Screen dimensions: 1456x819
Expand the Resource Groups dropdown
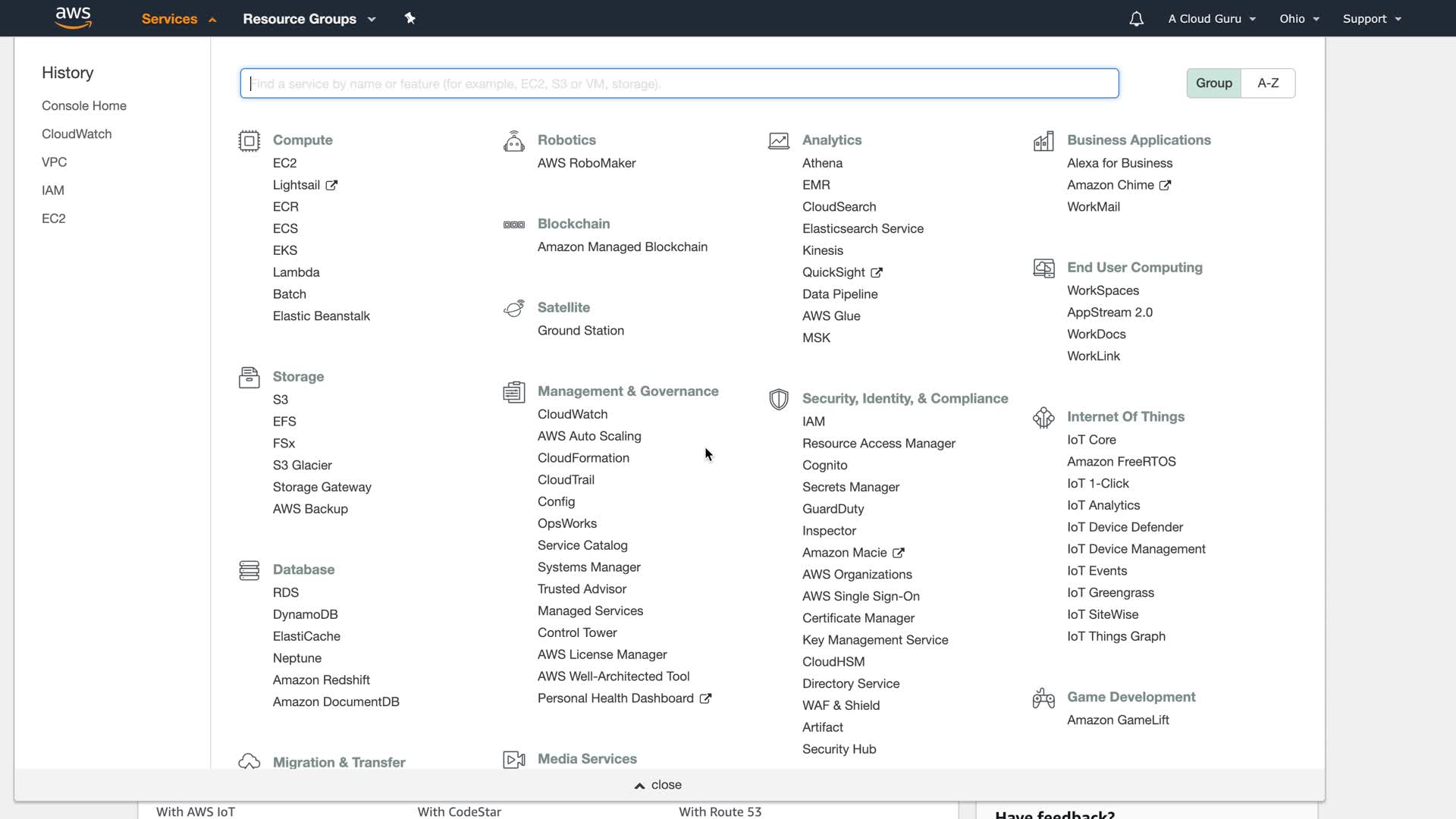[x=309, y=19]
